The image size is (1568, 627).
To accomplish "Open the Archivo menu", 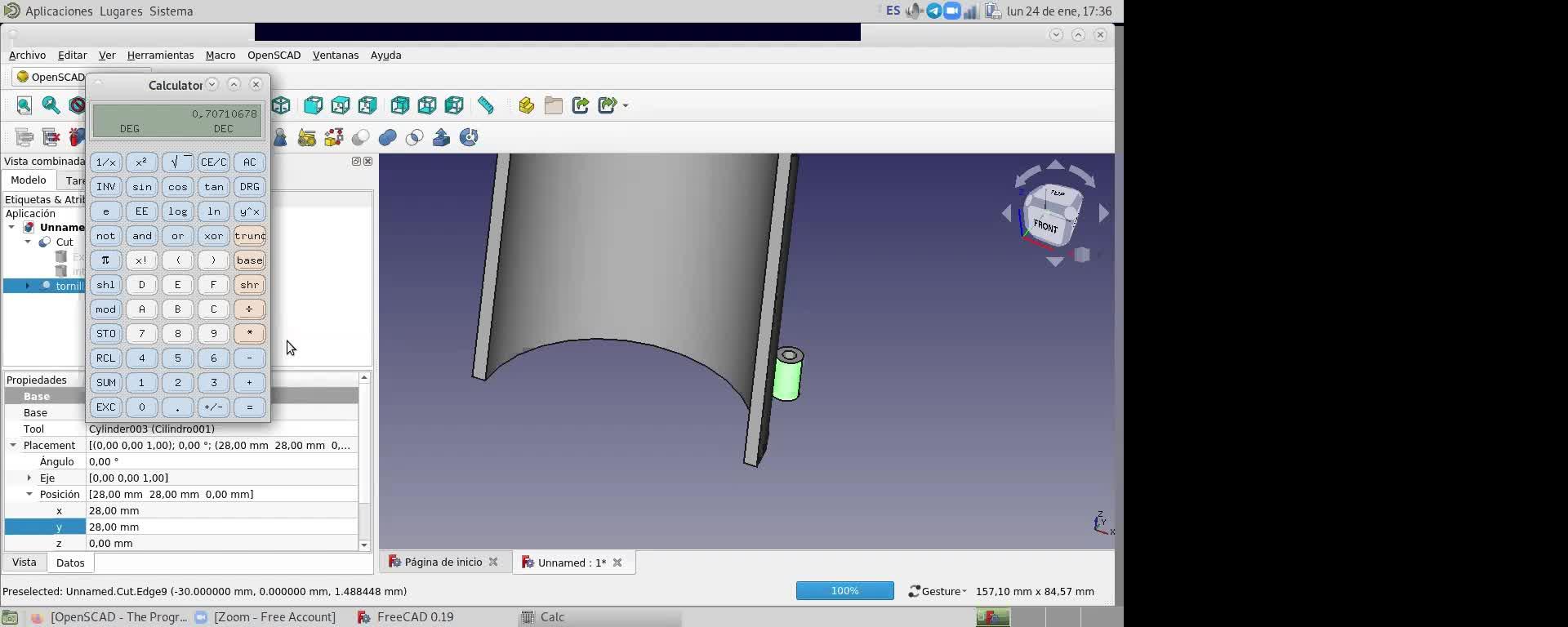I will tap(27, 55).
